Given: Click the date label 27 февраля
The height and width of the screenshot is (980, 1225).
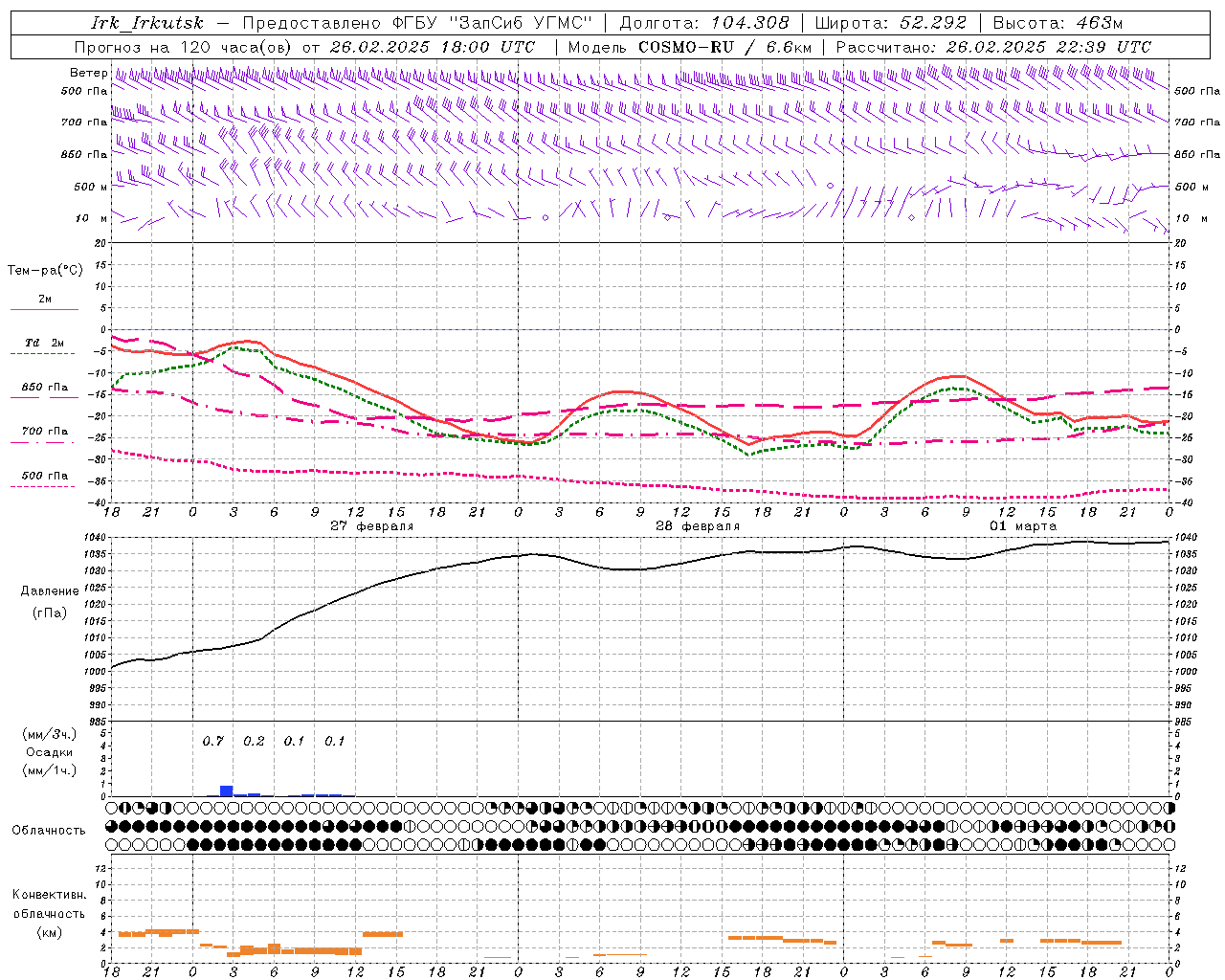Looking at the screenshot, I should [371, 526].
